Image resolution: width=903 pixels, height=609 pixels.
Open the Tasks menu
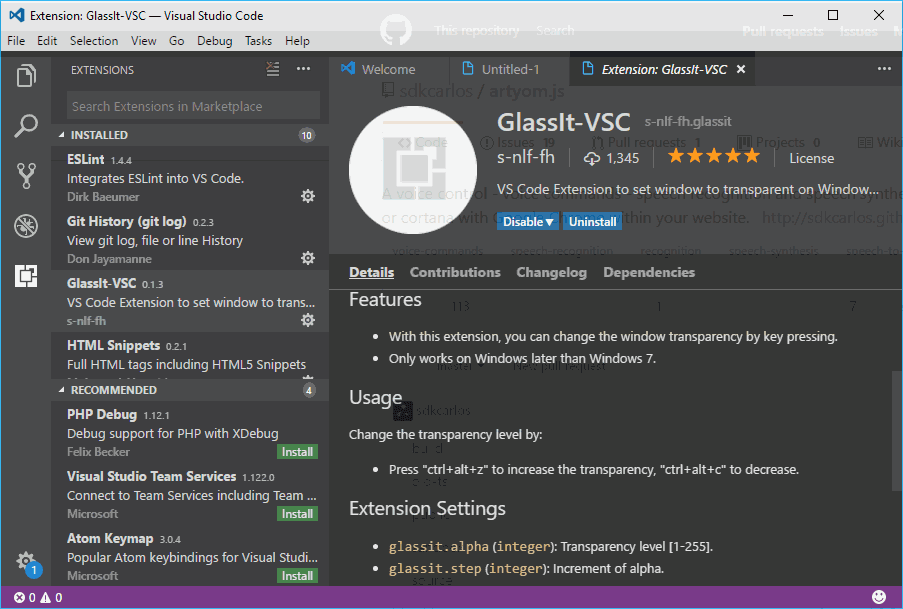click(x=258, y=41)
